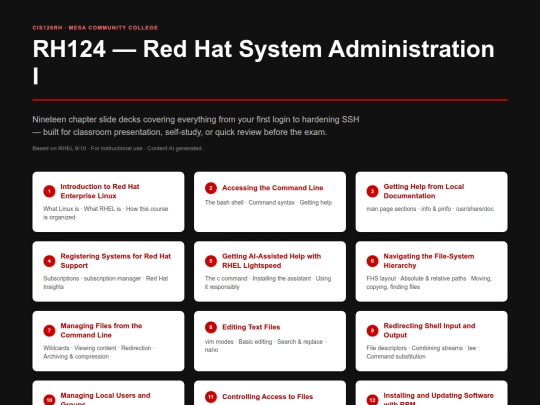Click 'Subscriptions · subscription-manager' description
The width and height of the screenshot is (540, 405).
[x=105, y=282]
